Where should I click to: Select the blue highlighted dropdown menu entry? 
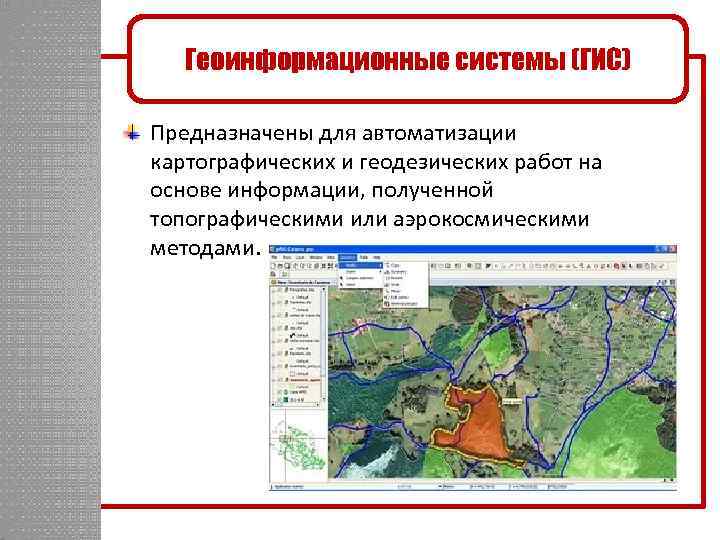click(361, 265)
